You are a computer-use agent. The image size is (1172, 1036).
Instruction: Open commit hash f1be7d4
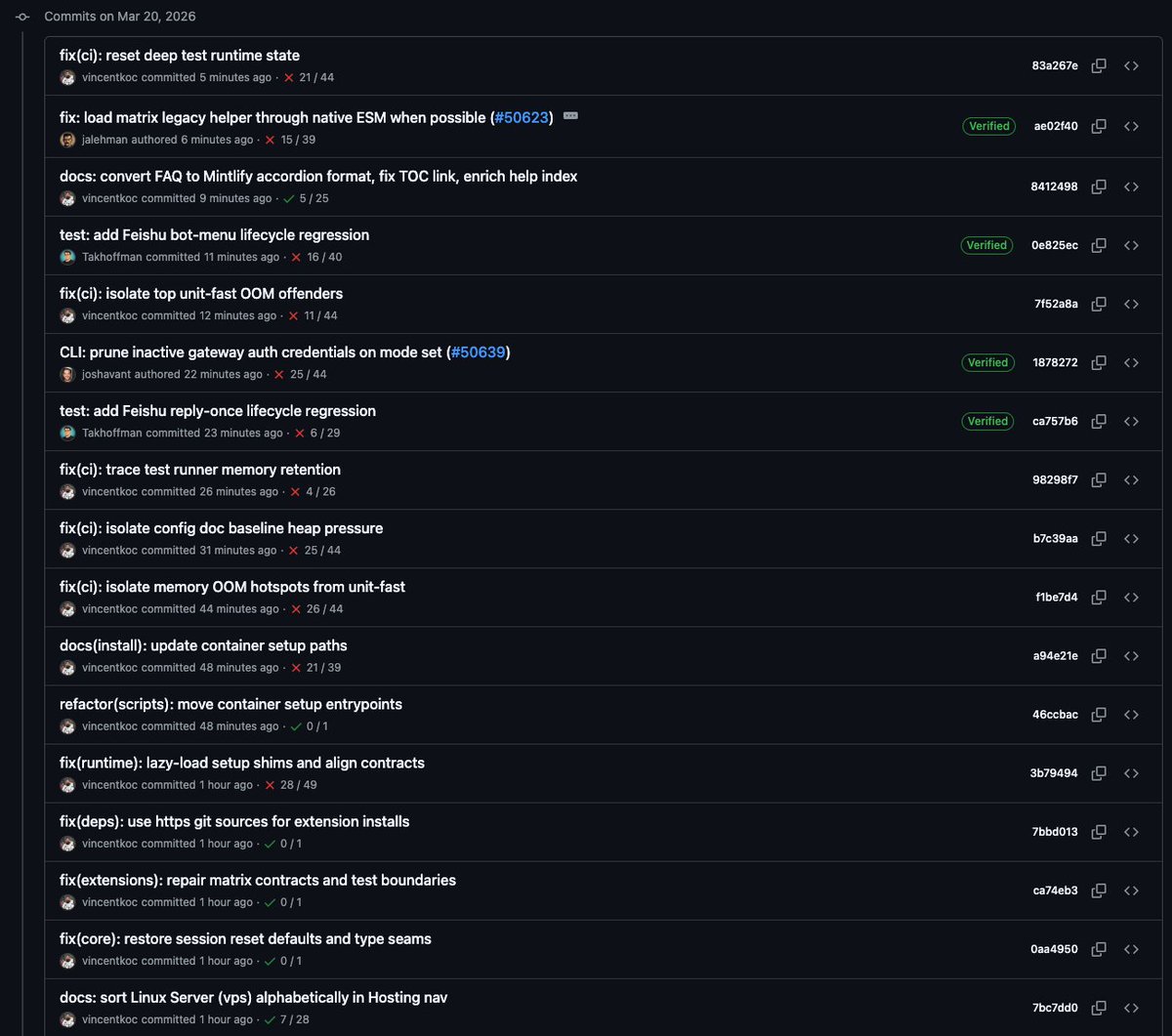coord(1057,597)
